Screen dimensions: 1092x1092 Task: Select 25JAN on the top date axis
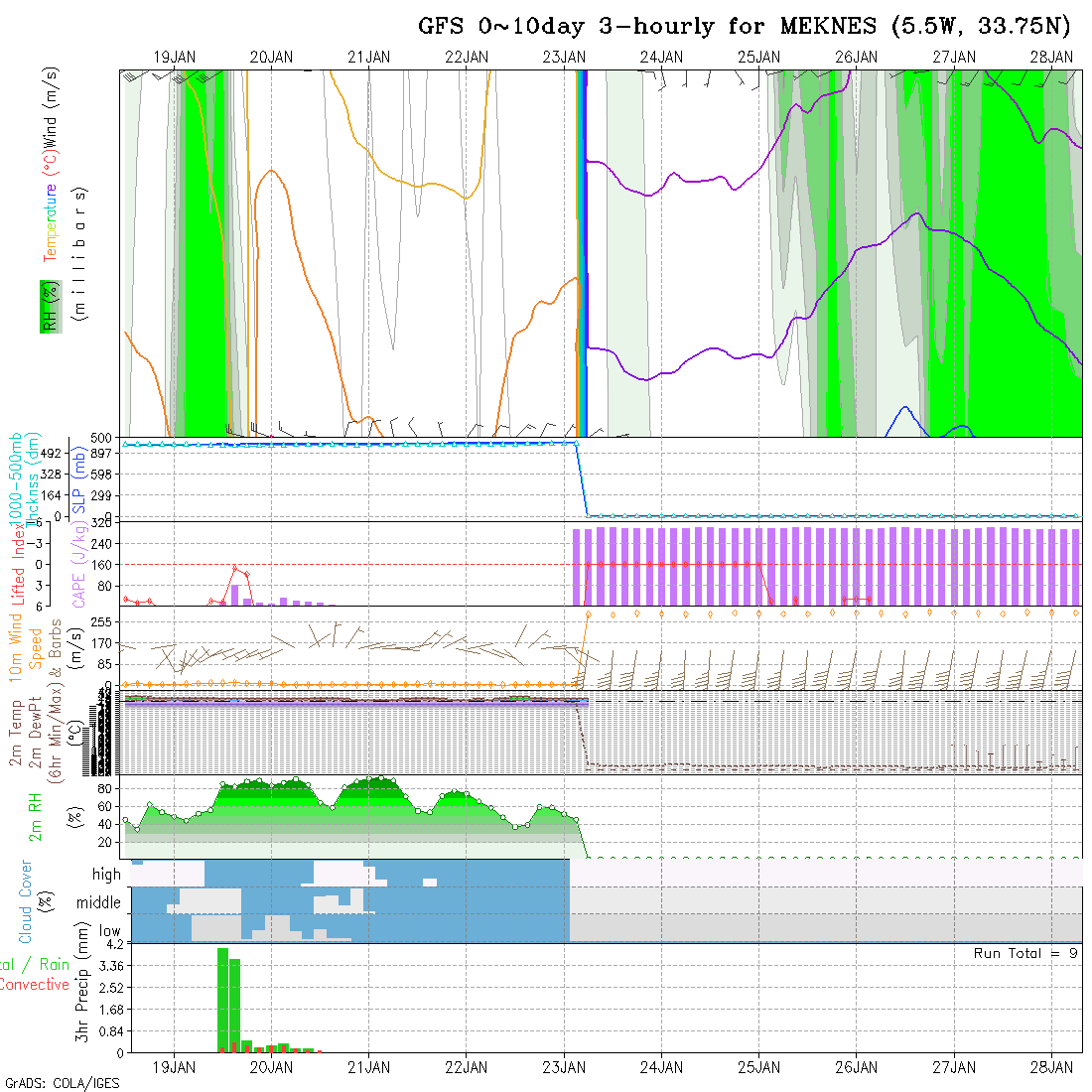tap(758, 57)
